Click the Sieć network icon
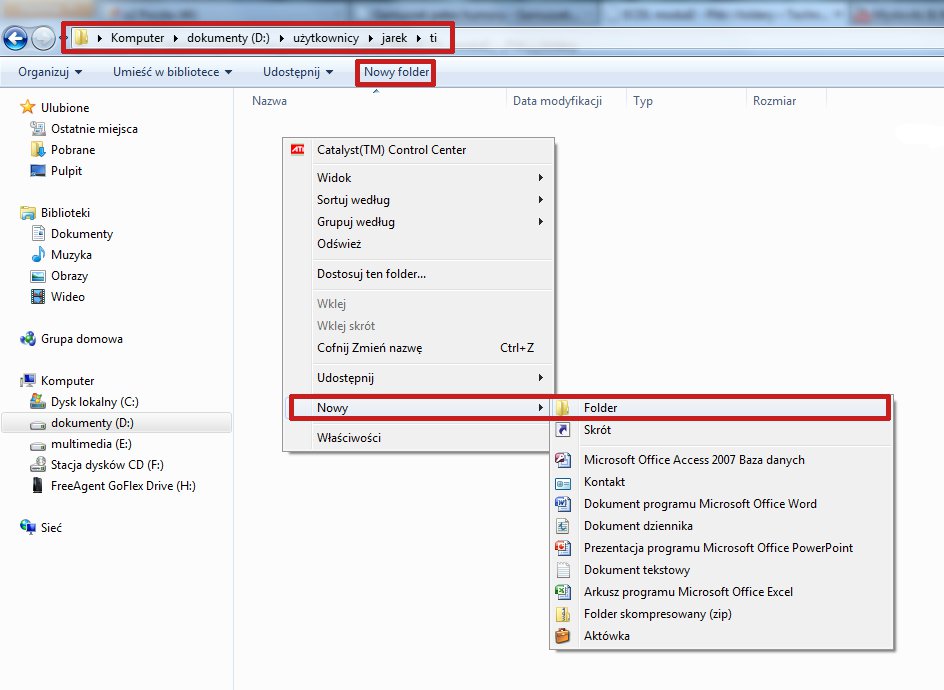The height and width of the screenshot is (690, 944). point(28,527)
